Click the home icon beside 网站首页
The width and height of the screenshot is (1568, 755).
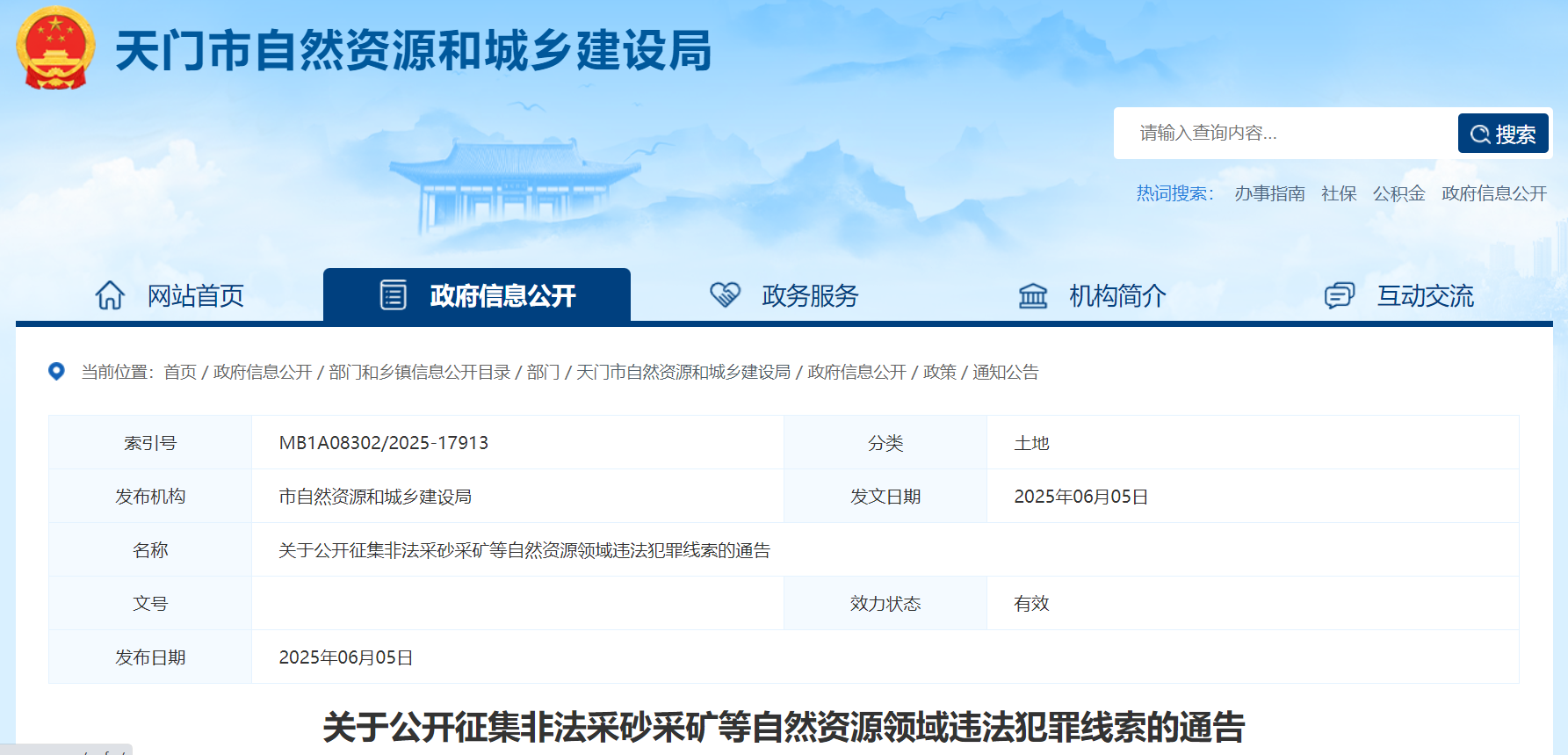(110, 295)
